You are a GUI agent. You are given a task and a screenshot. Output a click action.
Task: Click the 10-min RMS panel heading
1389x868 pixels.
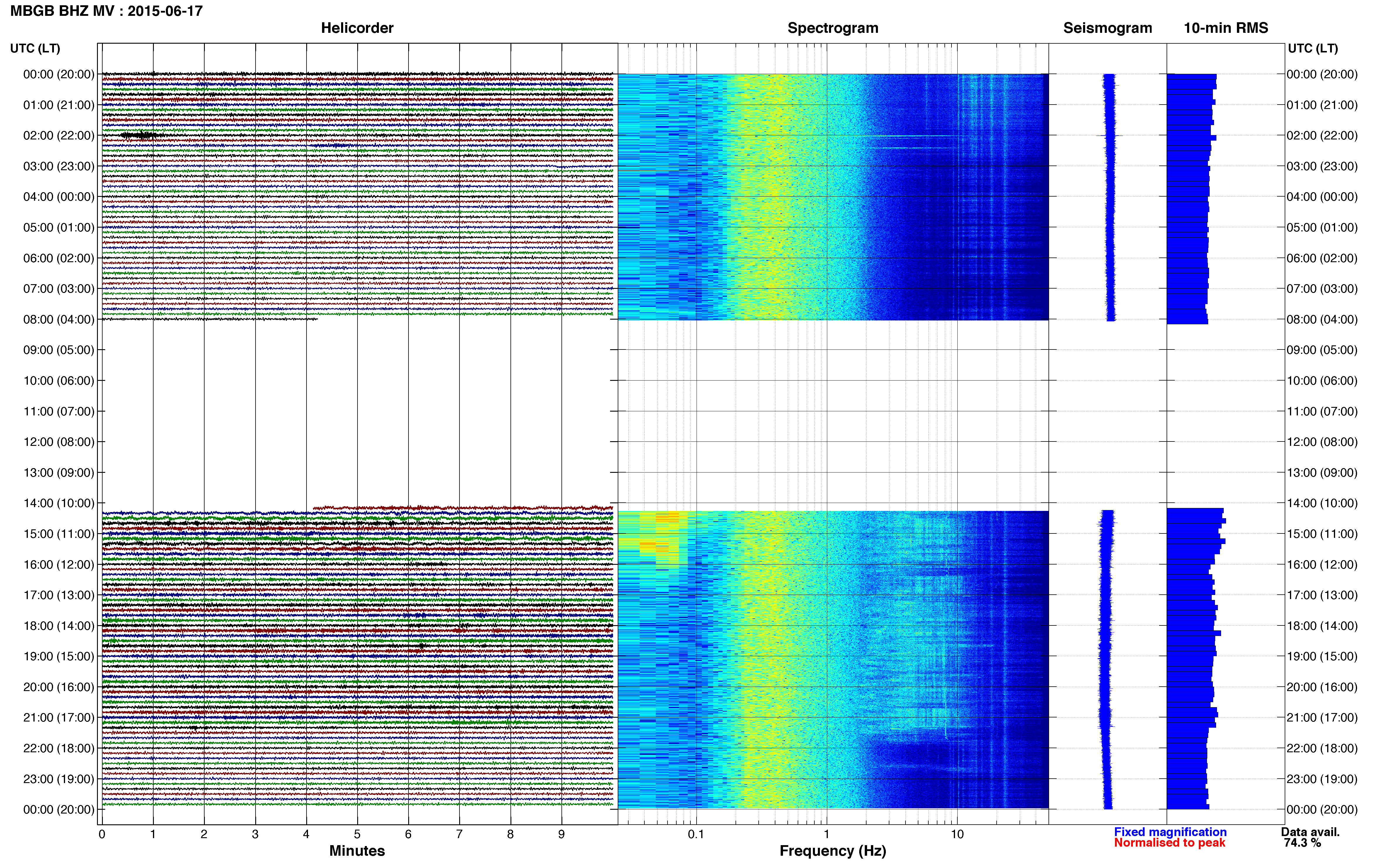point(1225,28)
